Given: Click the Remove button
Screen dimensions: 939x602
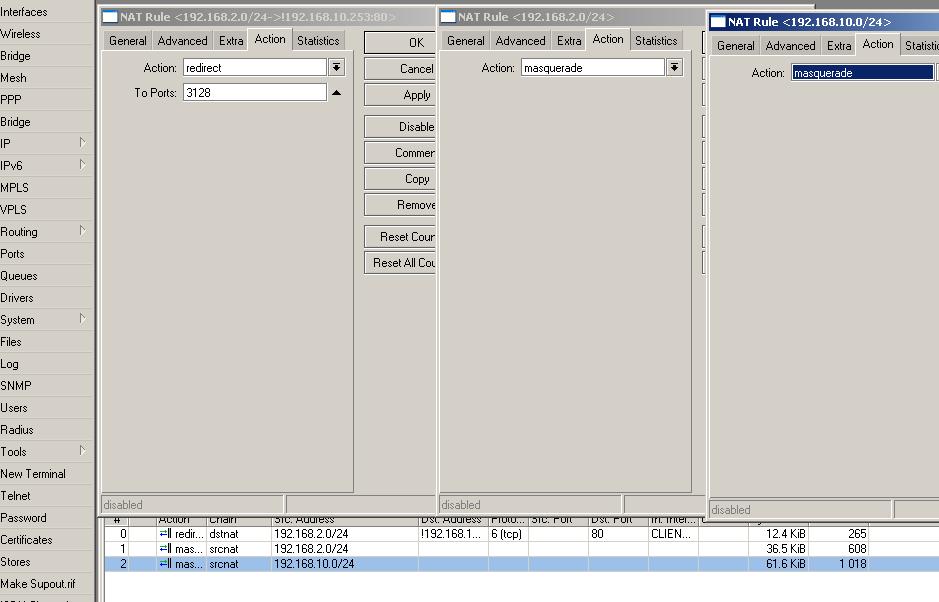Looking at the screenshot, I should click(400, 205).
